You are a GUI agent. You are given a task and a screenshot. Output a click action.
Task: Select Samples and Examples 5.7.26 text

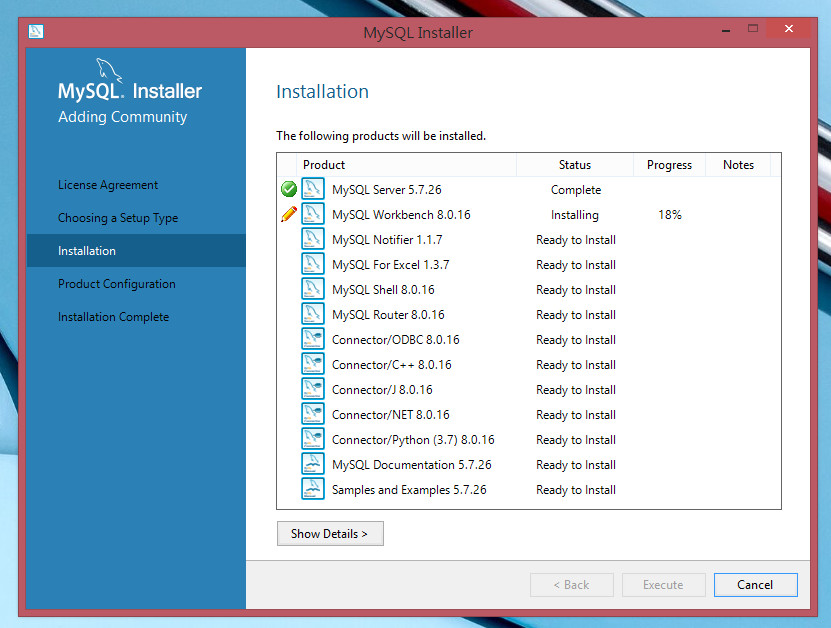tap(409, 490)
